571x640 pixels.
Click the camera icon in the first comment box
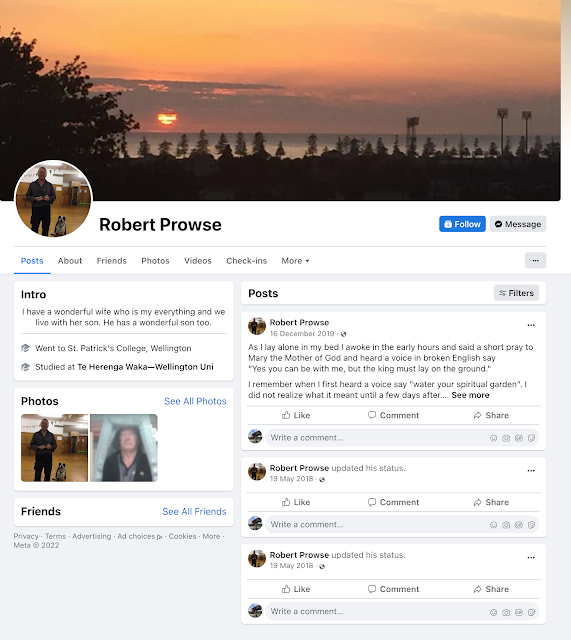[506, 438]
